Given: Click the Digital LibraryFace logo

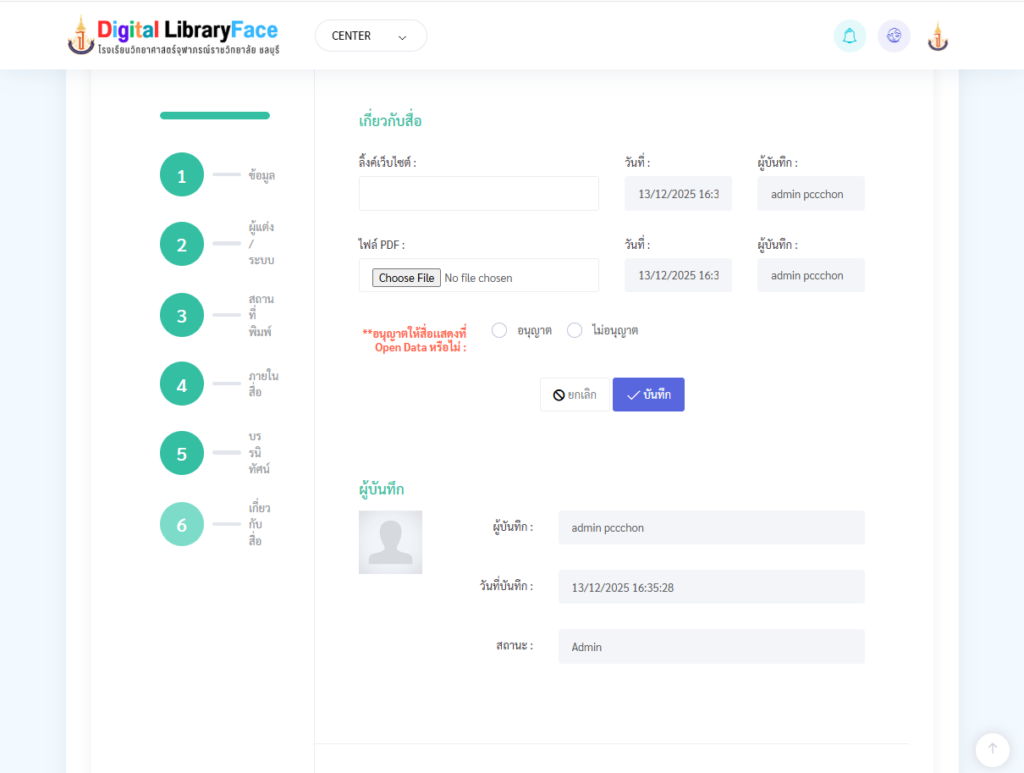Looking at the screenshot, I should [x=174, y=35].
